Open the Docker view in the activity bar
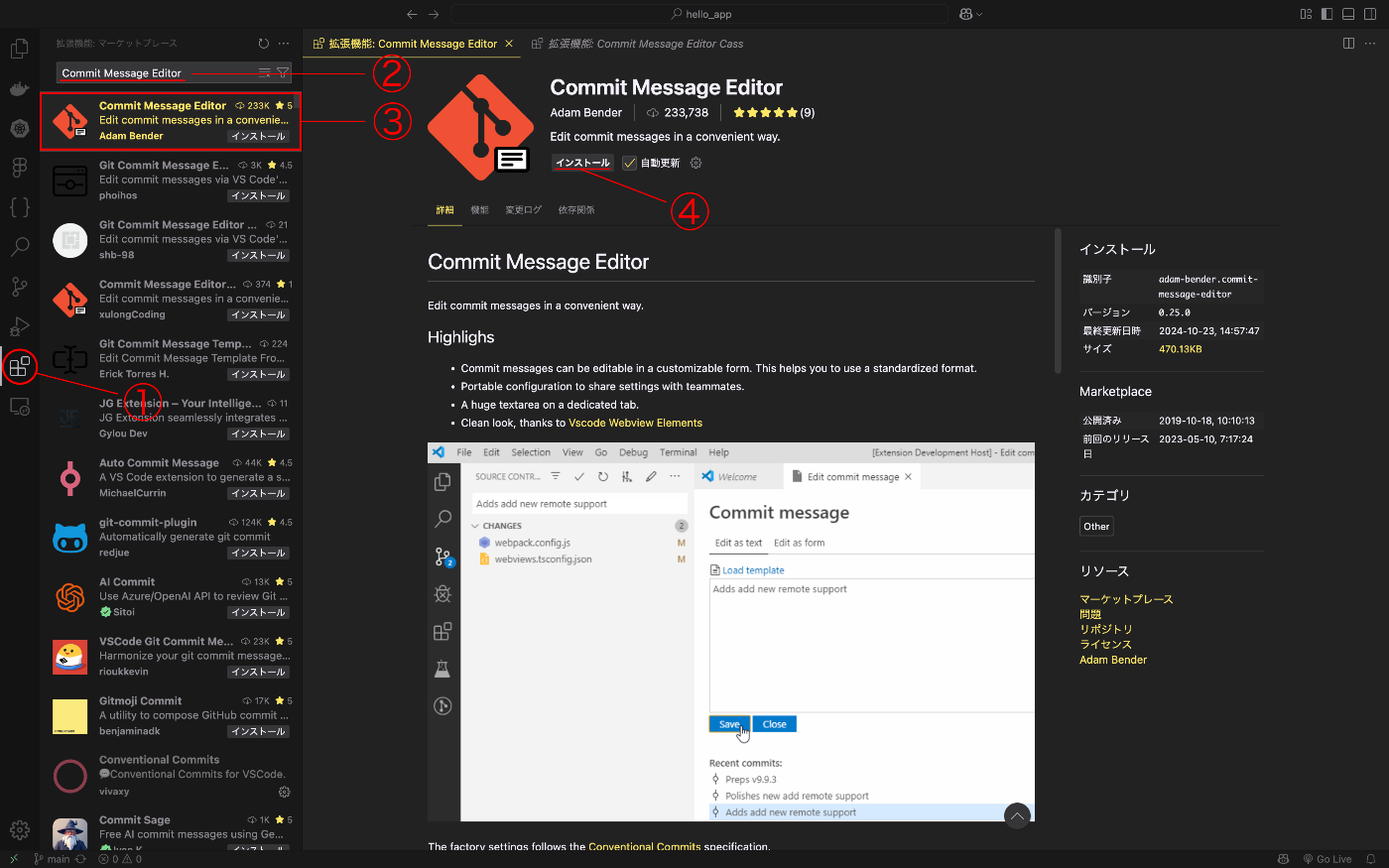Screen dimensions: 1389x868 20,88
